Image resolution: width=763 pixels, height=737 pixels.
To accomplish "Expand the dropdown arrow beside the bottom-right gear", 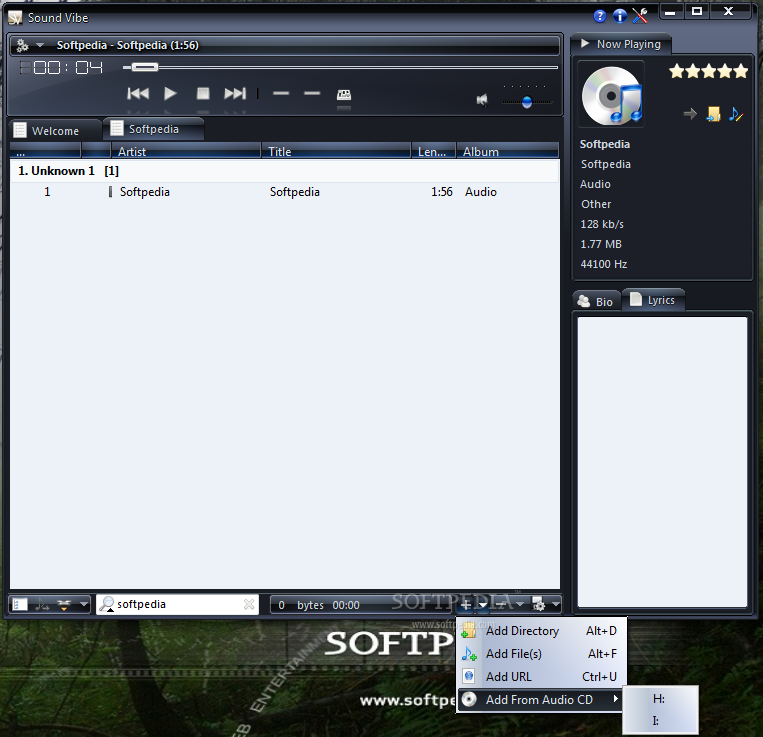I will (556, 605).
